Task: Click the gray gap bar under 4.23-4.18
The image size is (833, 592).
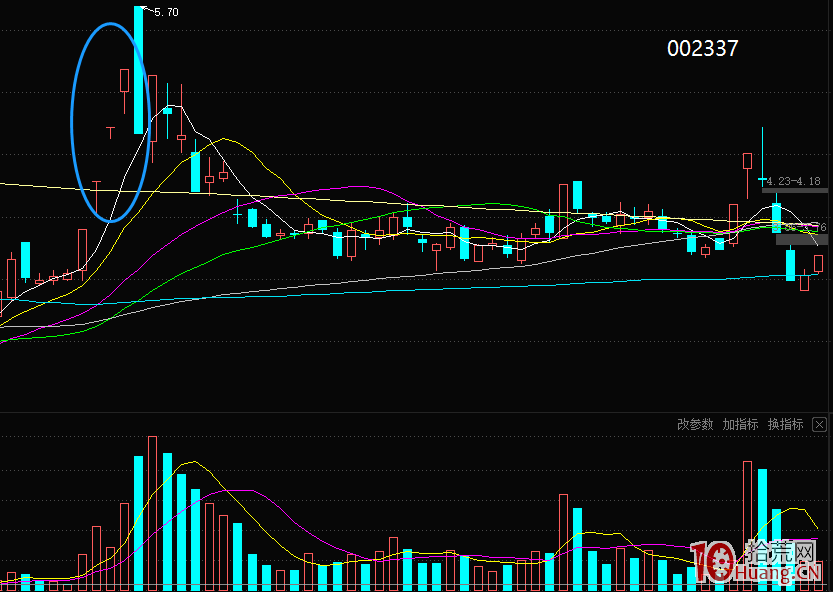Action: (794, 191)
